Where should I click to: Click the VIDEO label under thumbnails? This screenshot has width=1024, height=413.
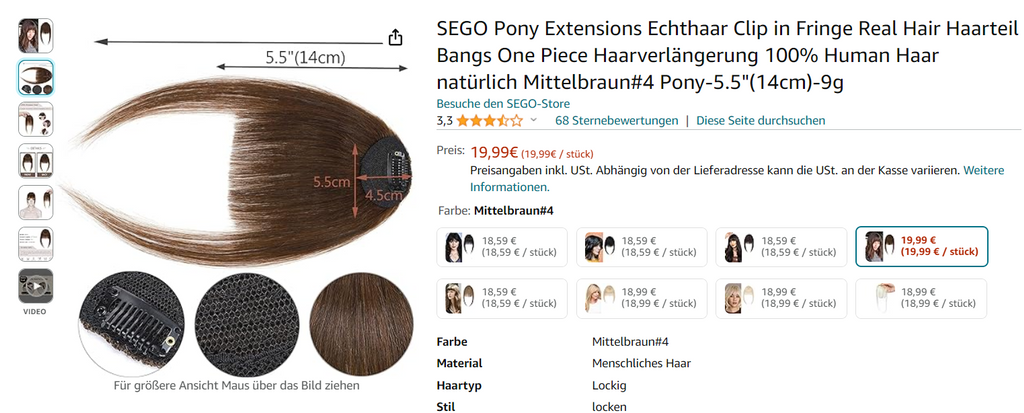[x=35, y=312]
